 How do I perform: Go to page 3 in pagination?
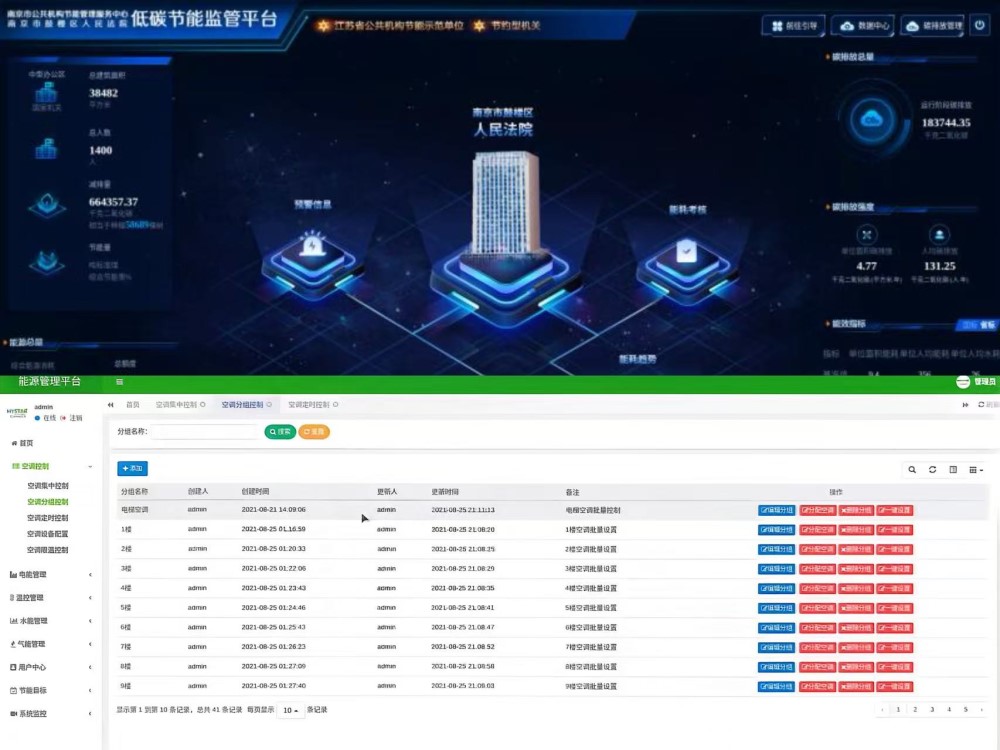[x=932, y=710]
